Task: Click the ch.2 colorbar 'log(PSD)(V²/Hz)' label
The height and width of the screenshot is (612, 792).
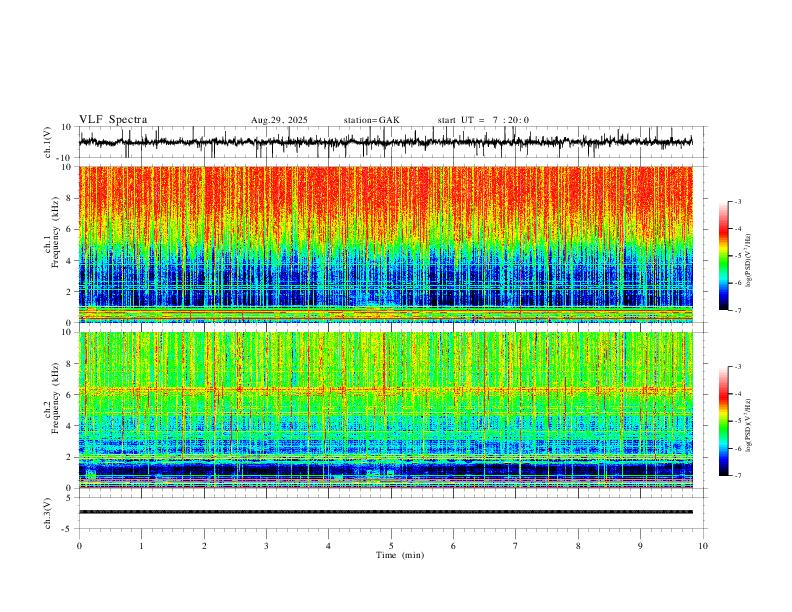Action: coord(748,425)
